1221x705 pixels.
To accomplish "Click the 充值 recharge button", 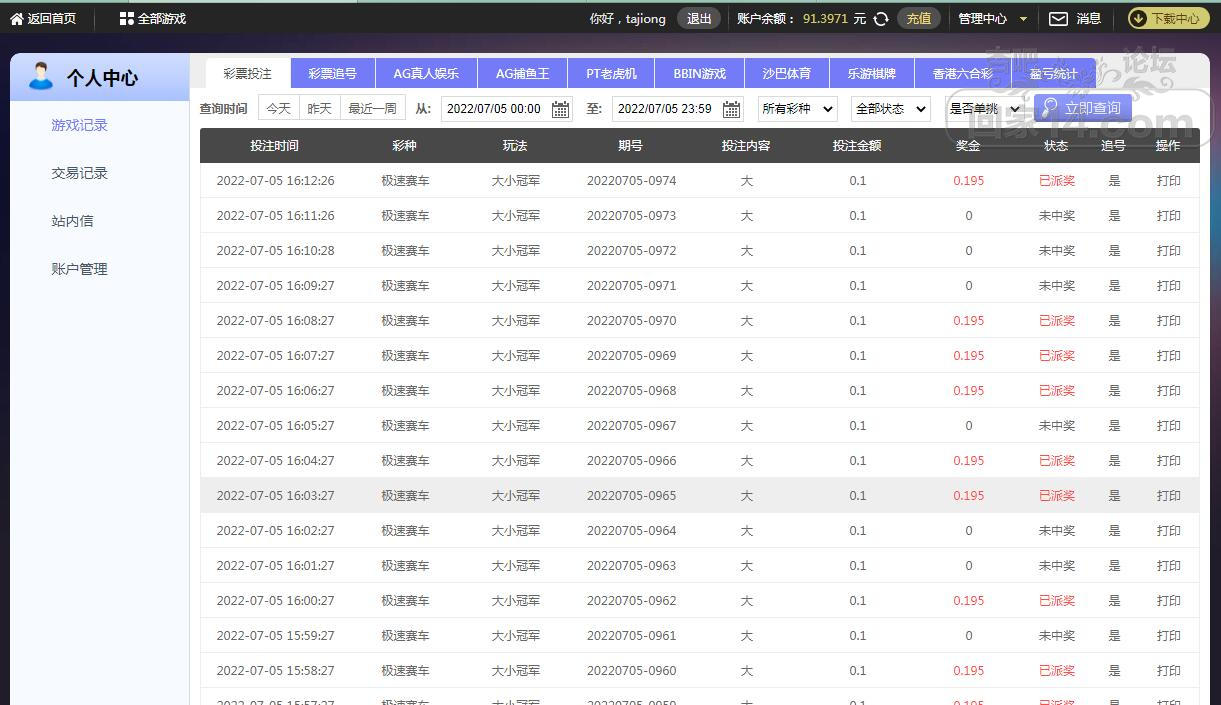I will [919, 18].
